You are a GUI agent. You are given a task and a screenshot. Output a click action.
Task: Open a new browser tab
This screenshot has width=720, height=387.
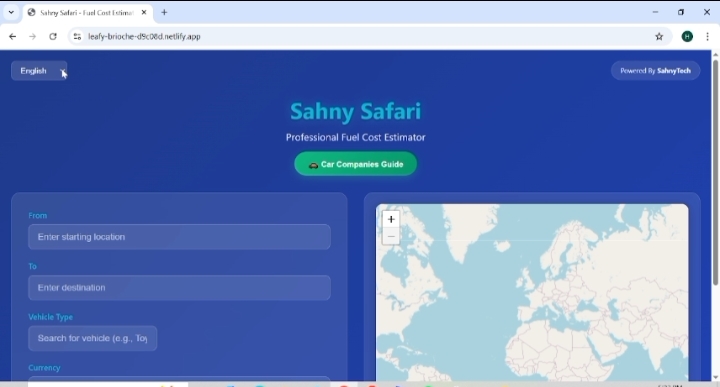(164, 12)
